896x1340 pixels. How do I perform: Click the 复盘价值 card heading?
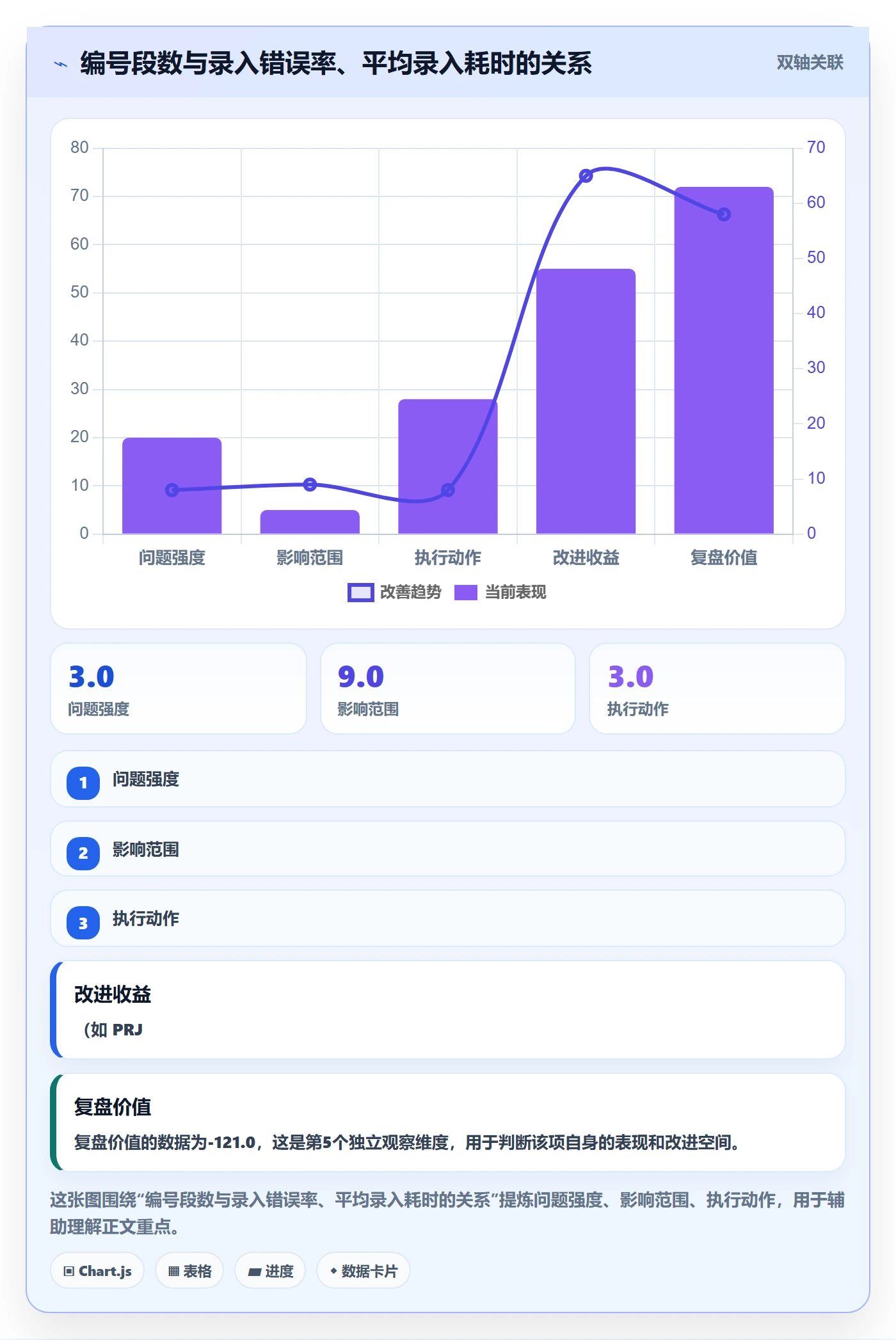pos(113,1107)
